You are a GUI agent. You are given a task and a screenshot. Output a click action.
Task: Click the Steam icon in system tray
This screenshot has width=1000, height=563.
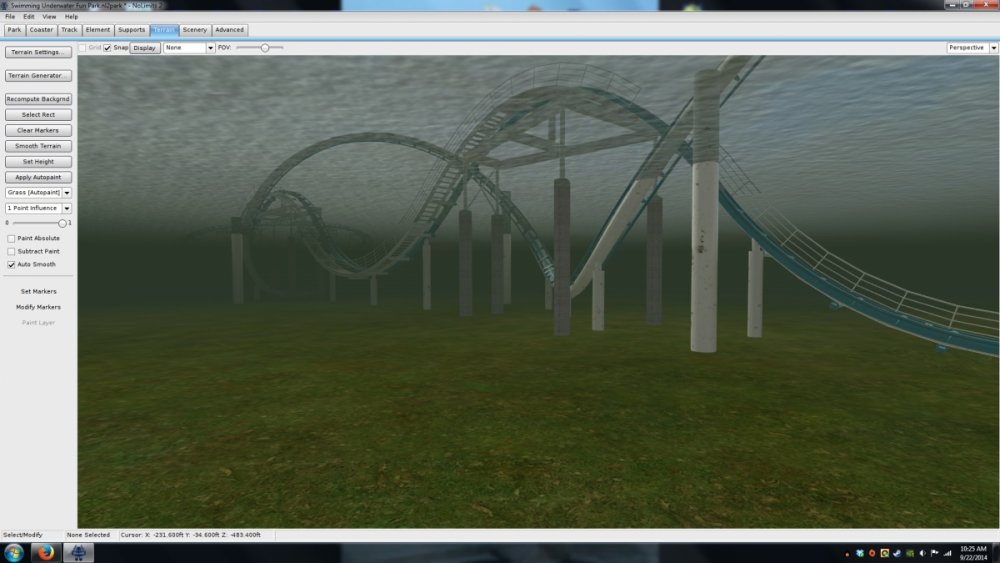pyautogui.click(x=897, y=553)
